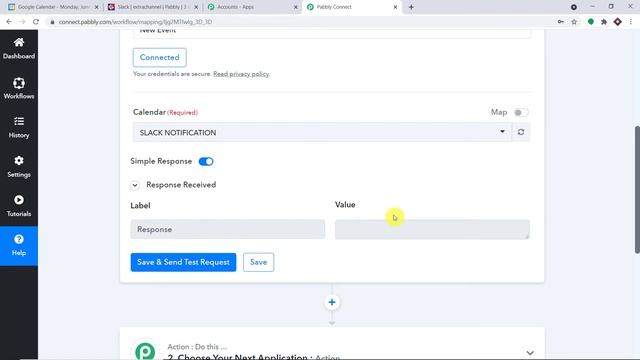Open the Calendar dropdown showing SLACK NOTIFICATION
Viewport: 640px width, 360px height.
322,132
